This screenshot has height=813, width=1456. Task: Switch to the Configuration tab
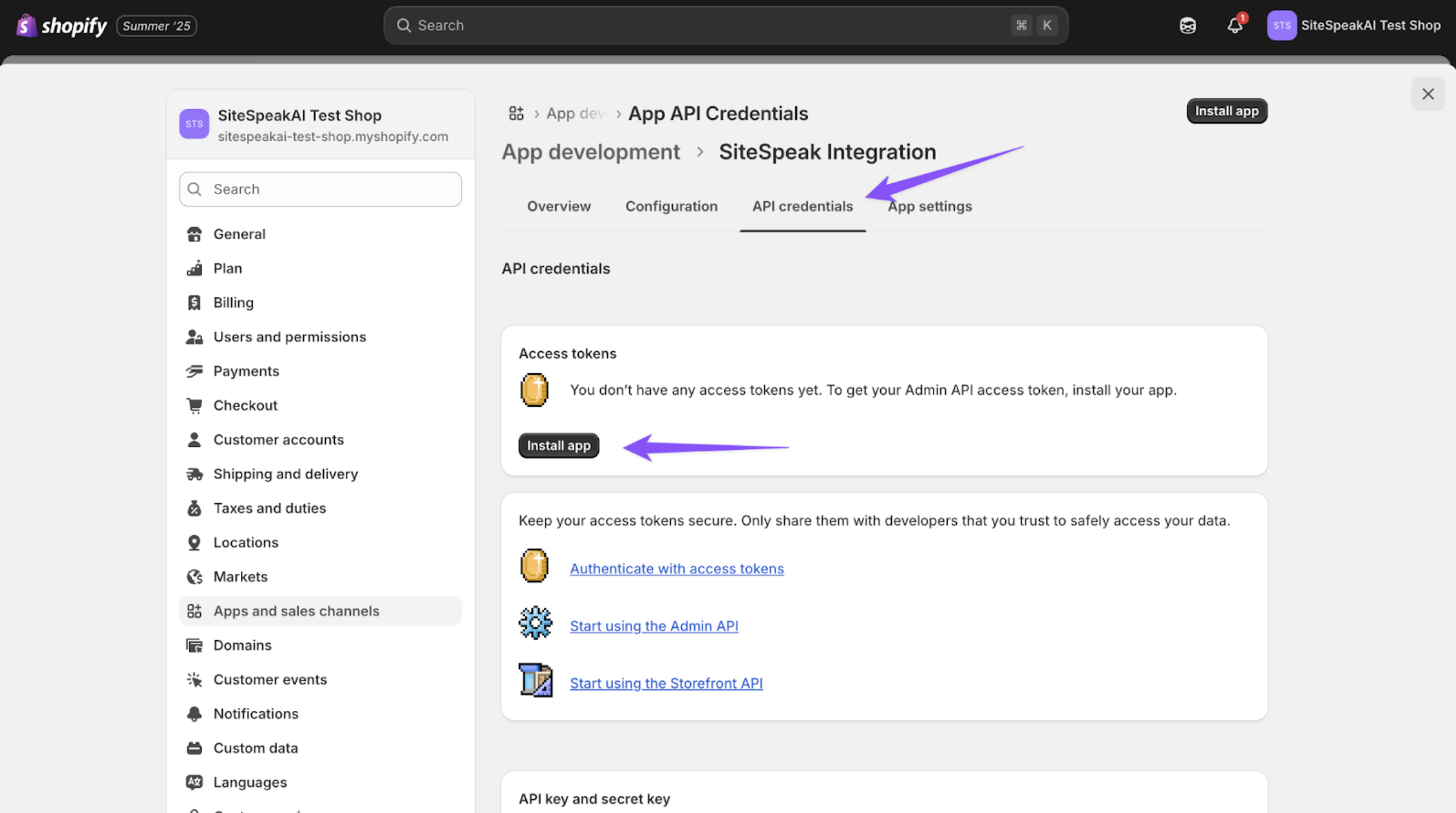pyautogui.click(x=671, y=206)
